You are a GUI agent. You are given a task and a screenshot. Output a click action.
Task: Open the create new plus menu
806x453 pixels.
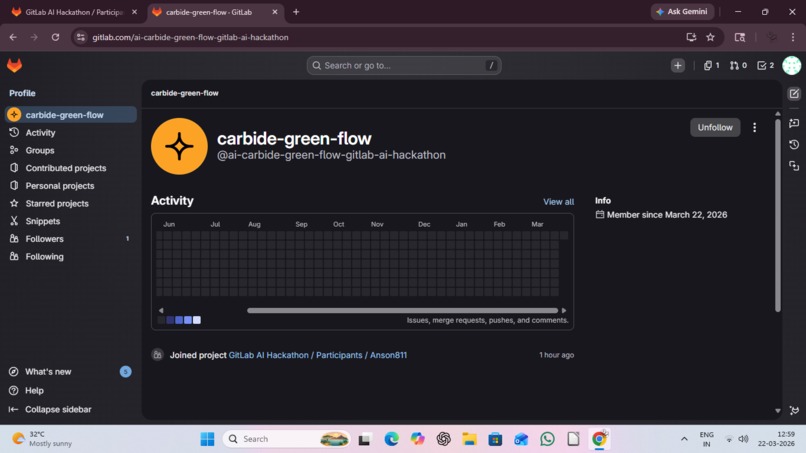click(677, 65)
